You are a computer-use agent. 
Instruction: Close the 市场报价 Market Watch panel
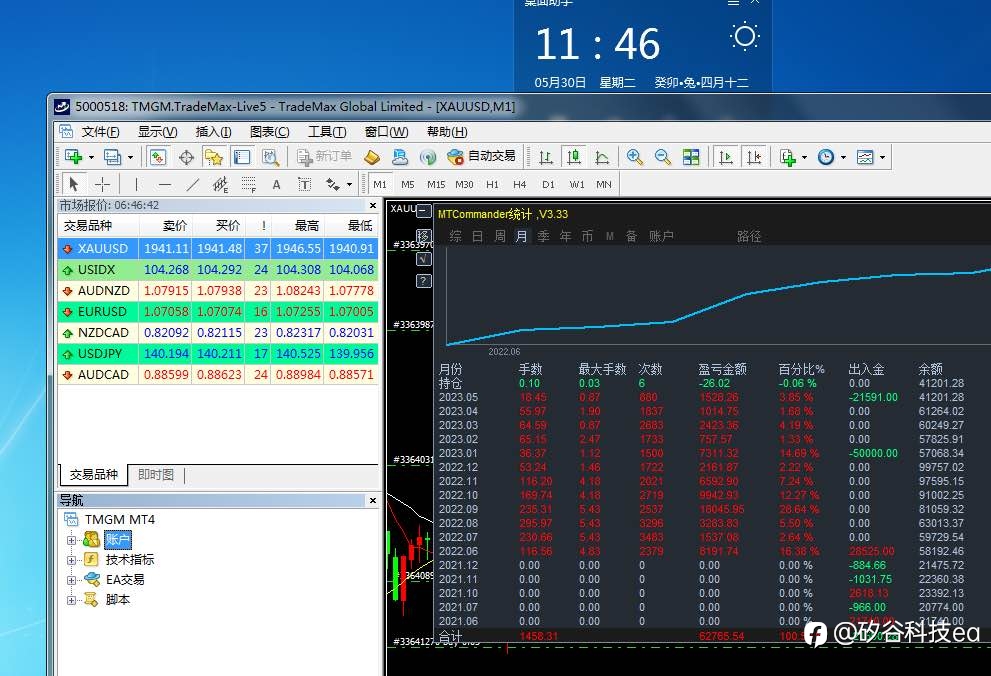[x=373, y=205]
